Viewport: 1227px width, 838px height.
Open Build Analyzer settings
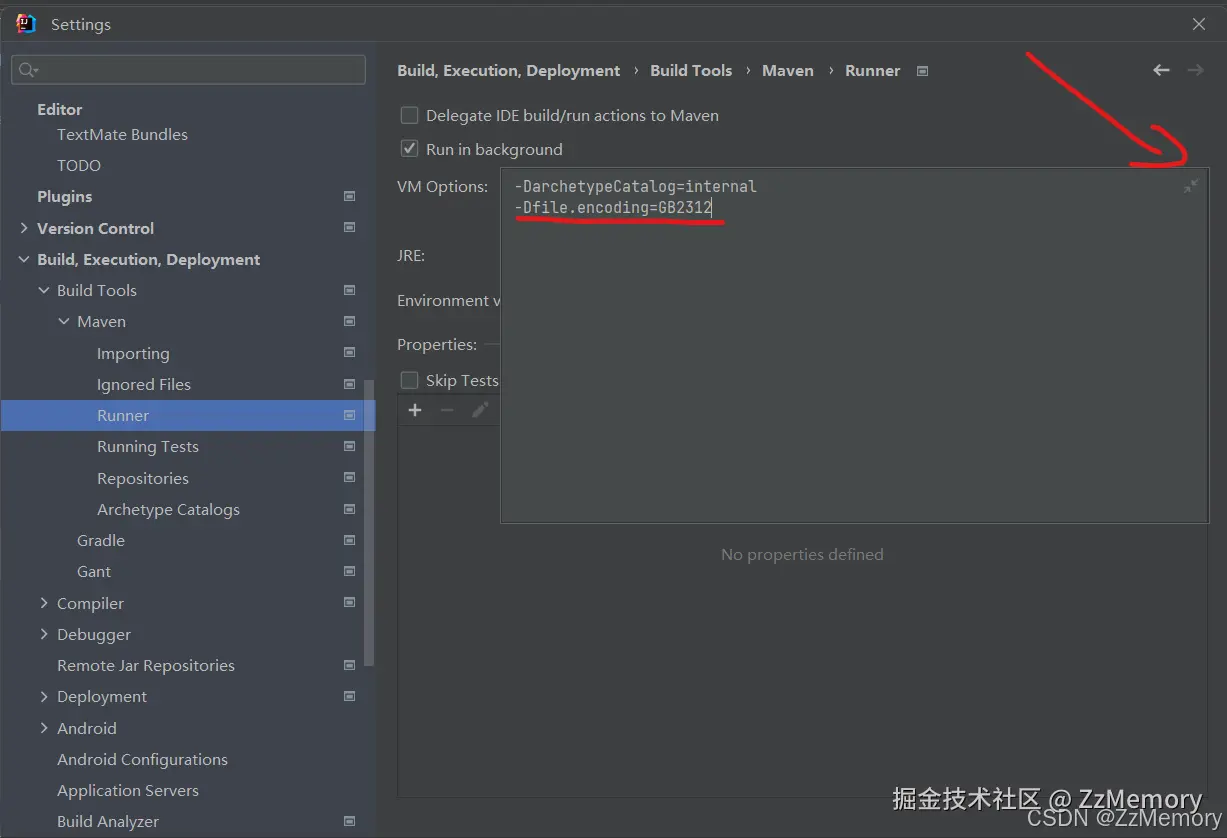coord(108,821)
